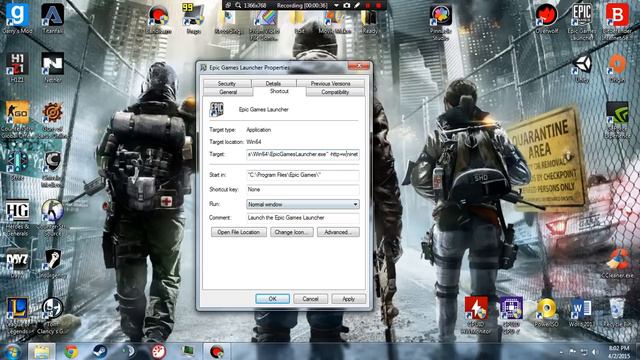Select the Shortcut tab
640x360 pixels.
tap(279, 91)
